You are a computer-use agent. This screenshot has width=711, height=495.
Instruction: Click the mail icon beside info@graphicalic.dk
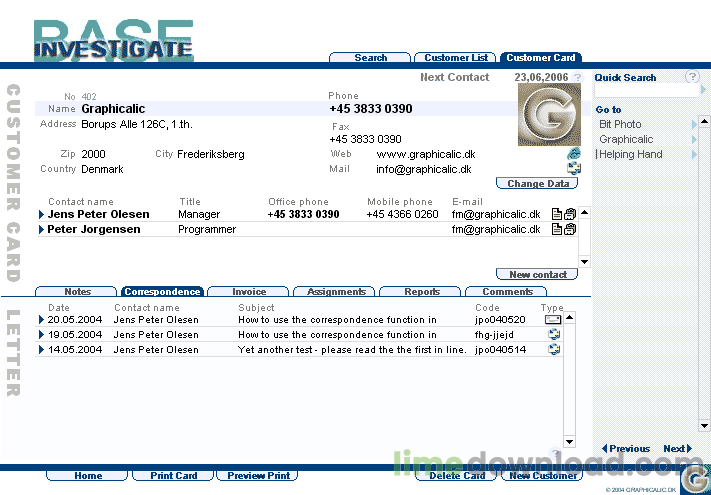click(x=574, y=169)
